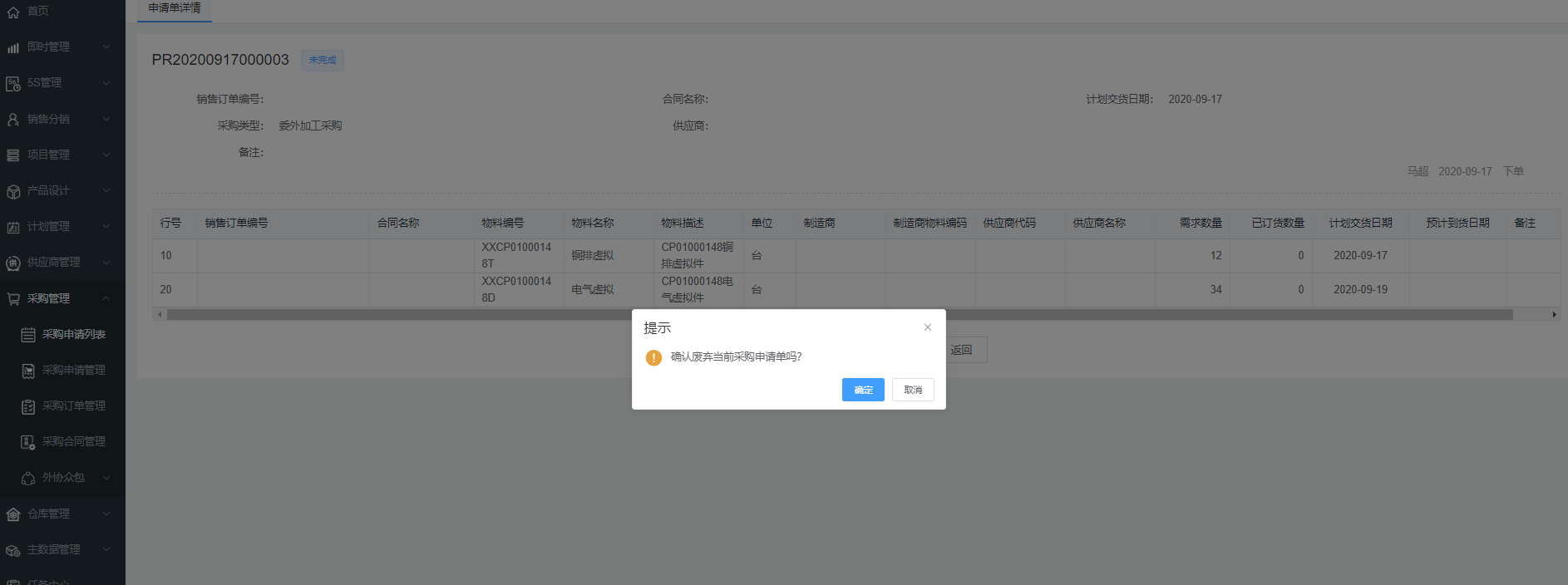The height and width of the screenshot is (585, 1568).
Task: Click the 供应商管理 sidebar icon
Action: (x=13, y=263)
